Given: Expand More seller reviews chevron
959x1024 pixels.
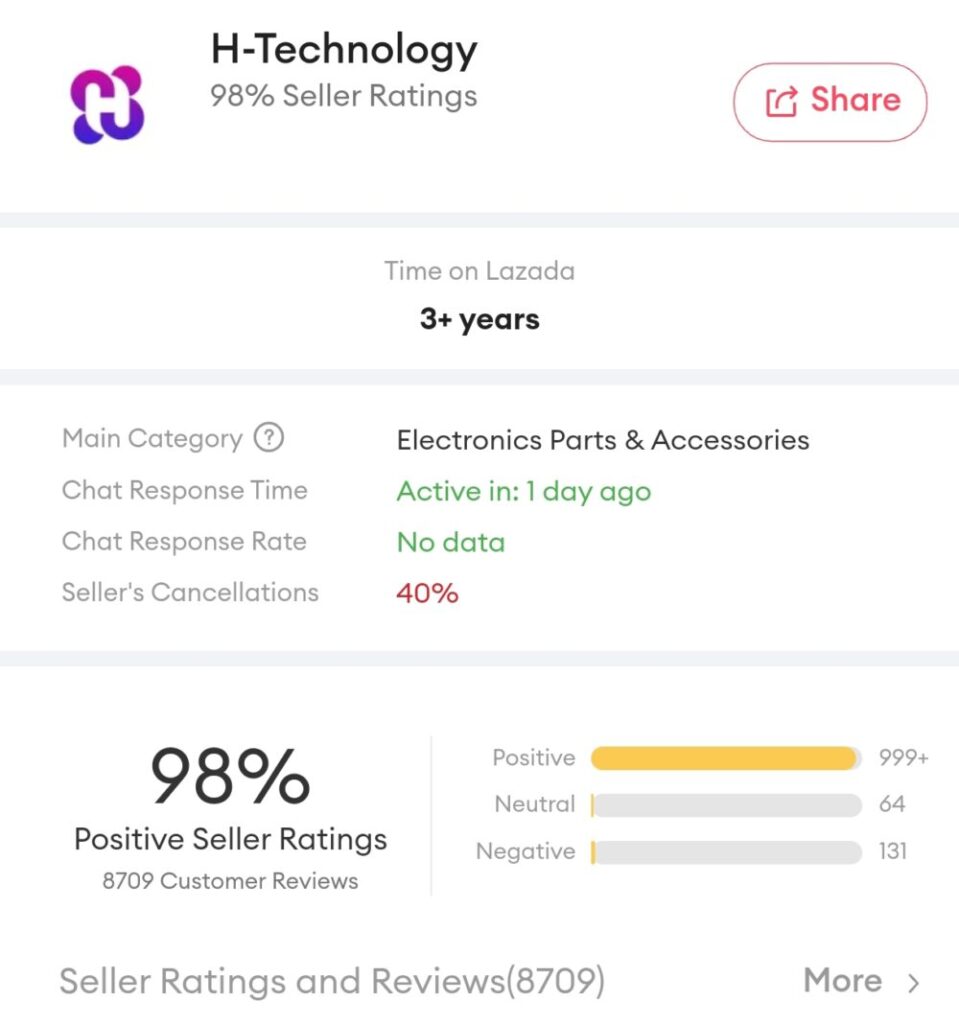Looking at the screenshot, I should tap(913, 983).
